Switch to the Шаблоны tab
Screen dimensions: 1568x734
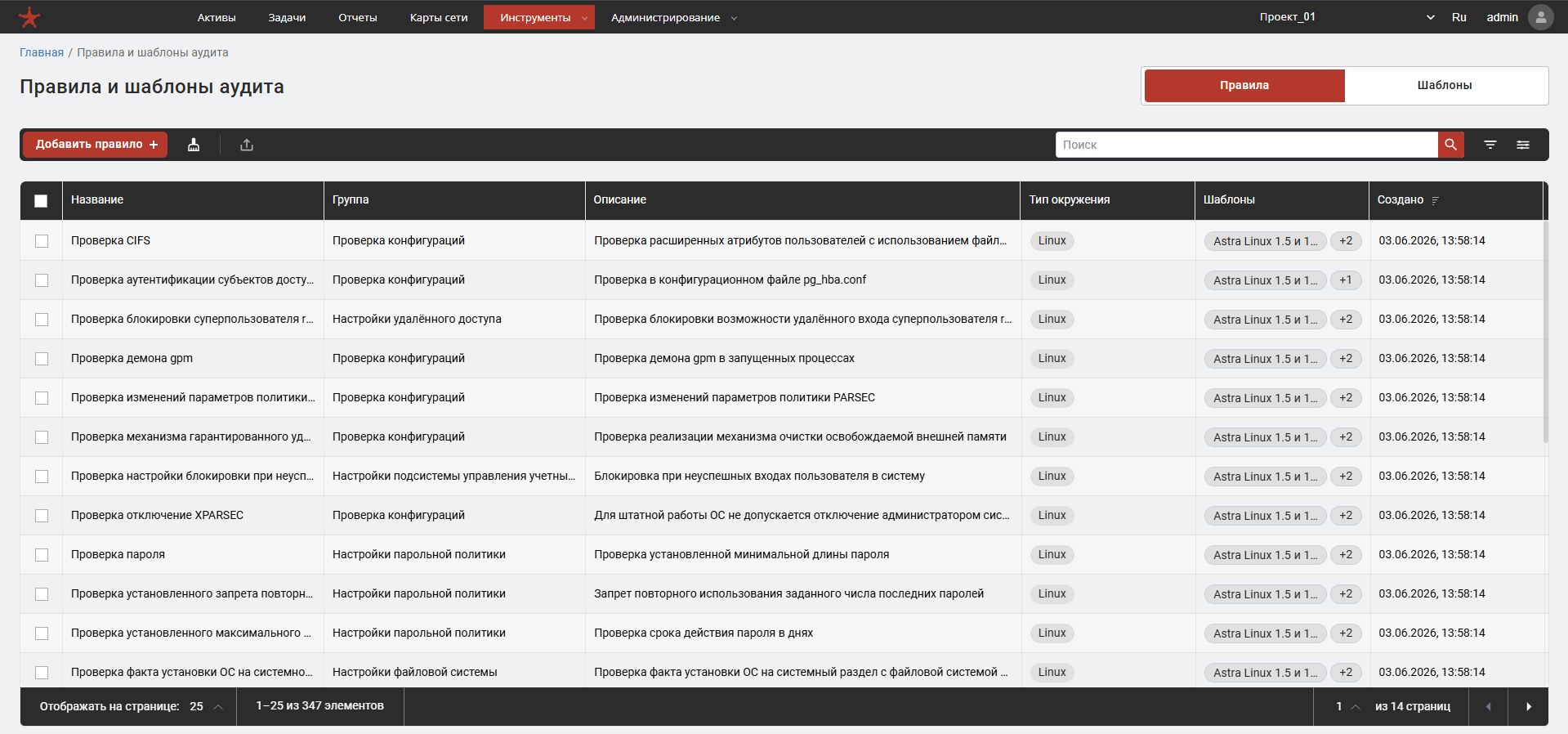[1445, 85]
